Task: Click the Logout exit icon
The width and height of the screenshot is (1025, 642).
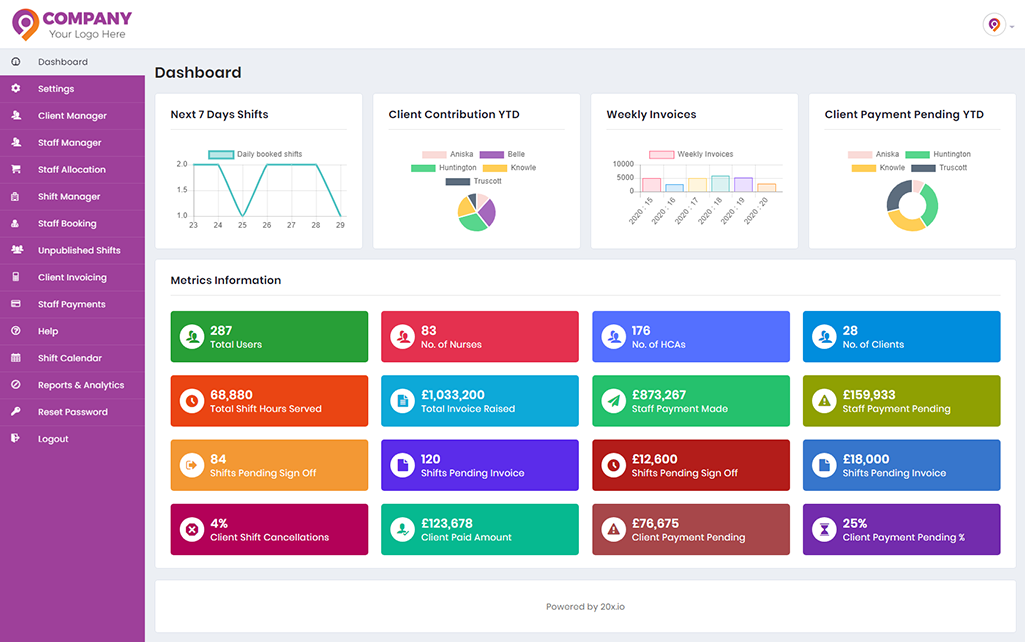Action: pos(15,439)
